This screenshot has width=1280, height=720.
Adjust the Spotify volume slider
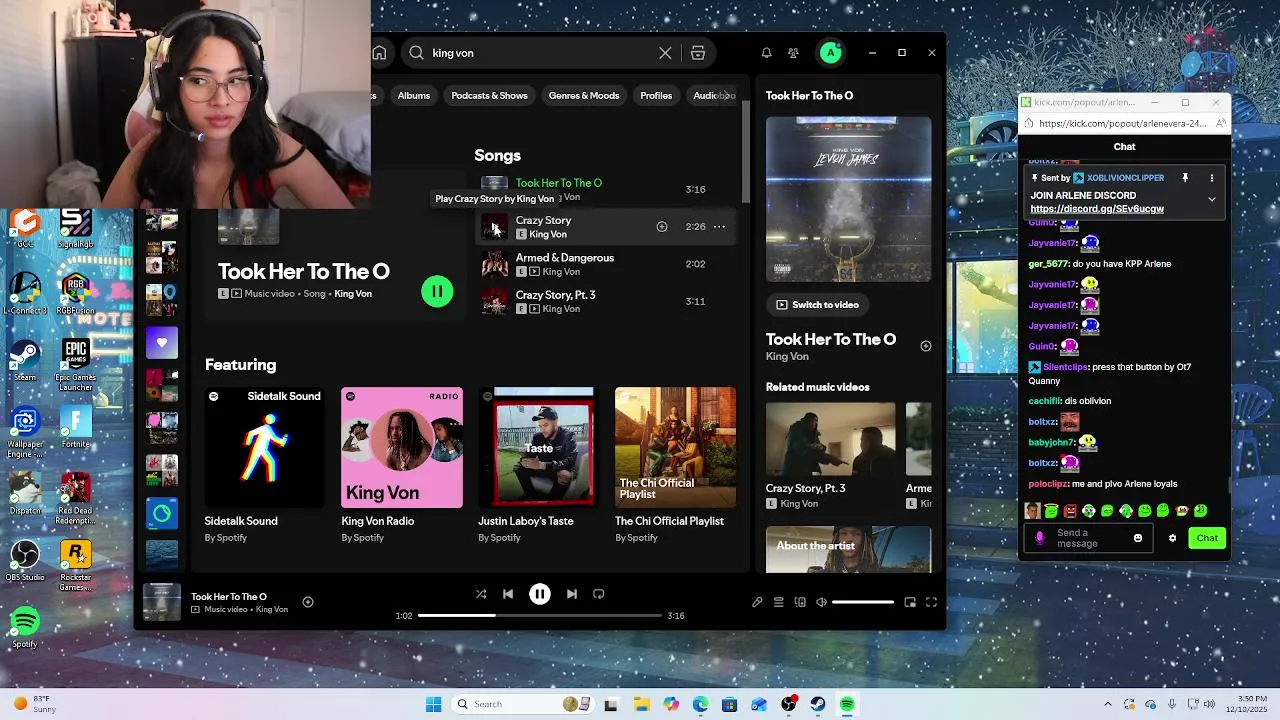pyautogui.click(x=863, y=602)
